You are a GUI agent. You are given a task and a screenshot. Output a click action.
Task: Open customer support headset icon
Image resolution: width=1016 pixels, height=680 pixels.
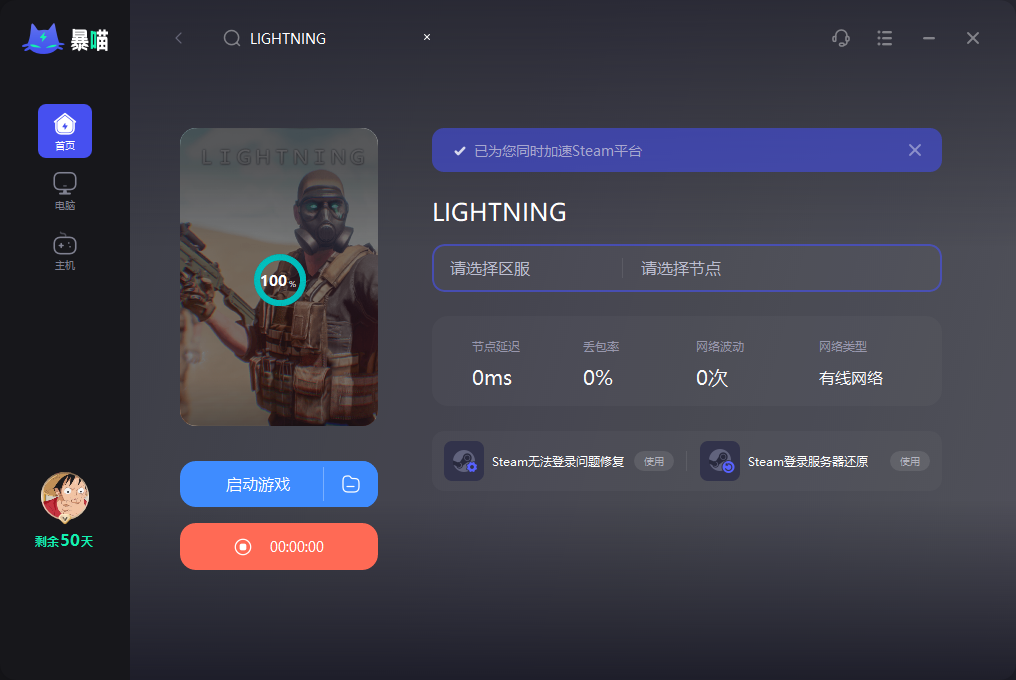point(841,38)
